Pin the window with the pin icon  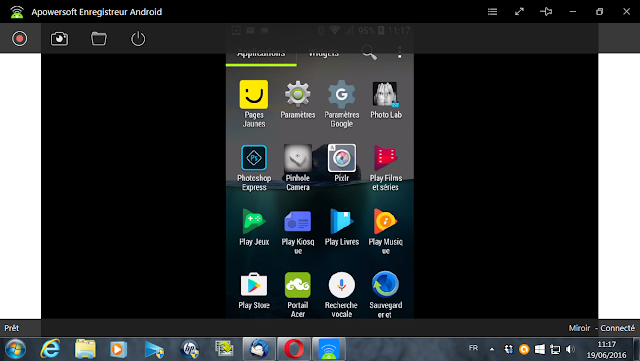[546, 11]
